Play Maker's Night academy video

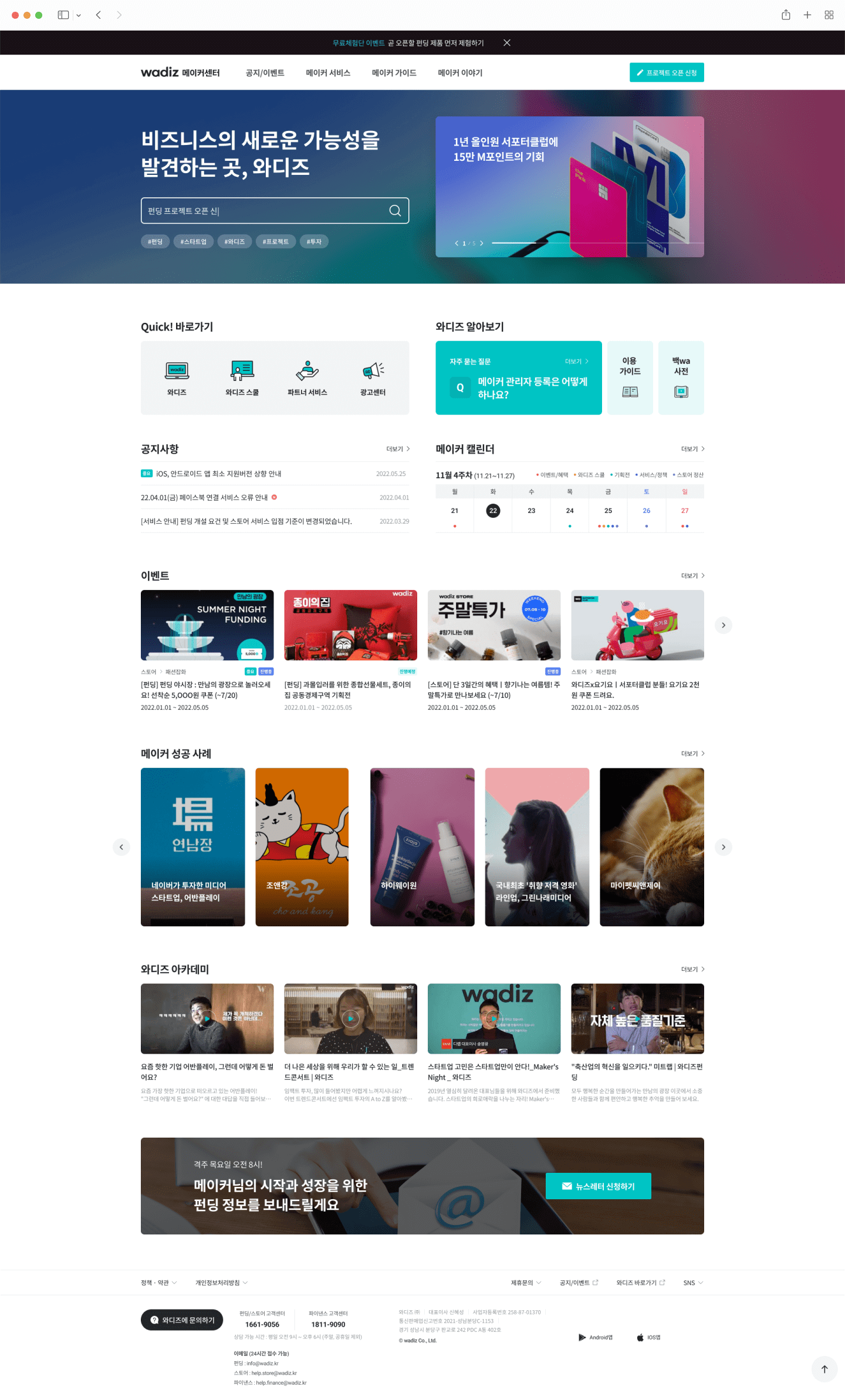tap(494, 1018)
